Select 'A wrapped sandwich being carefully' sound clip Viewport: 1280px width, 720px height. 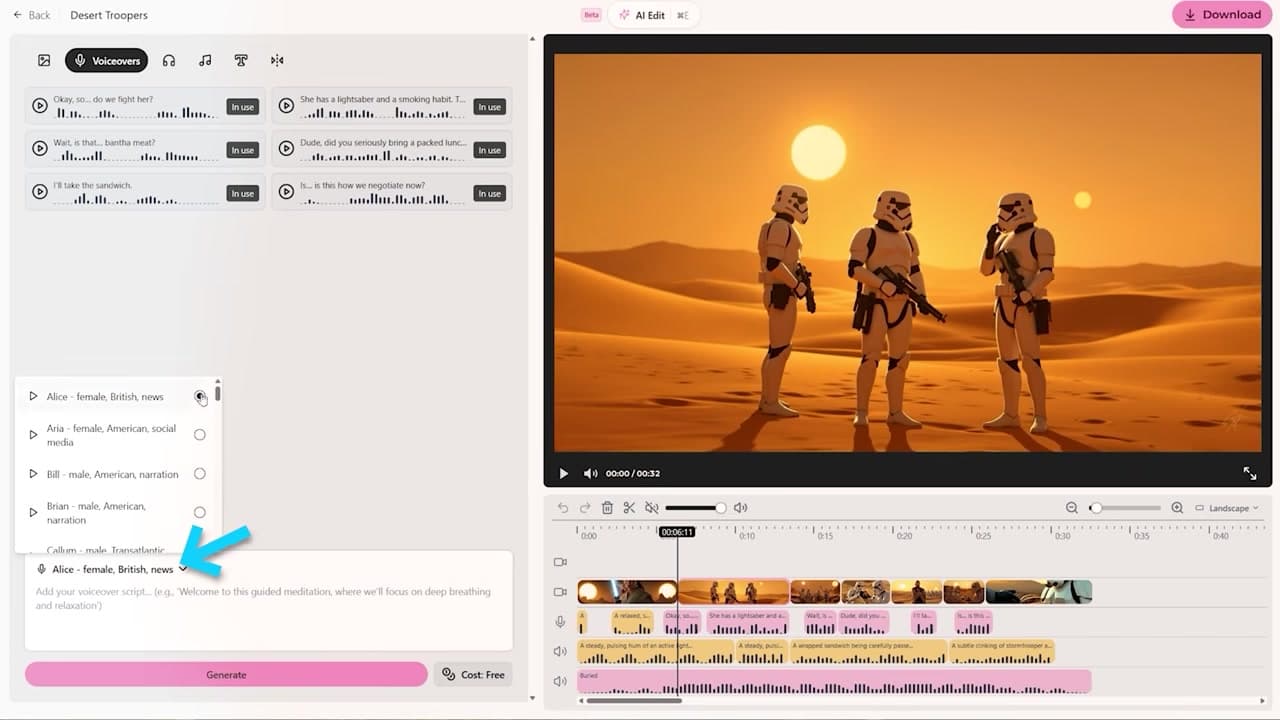868,652
